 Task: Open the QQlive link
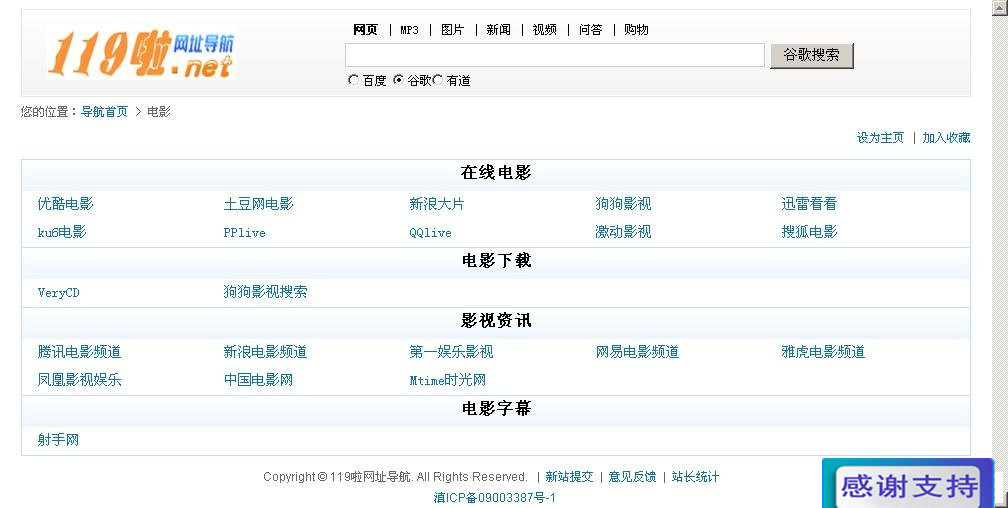pyautogui.click(x=430, y=233)
